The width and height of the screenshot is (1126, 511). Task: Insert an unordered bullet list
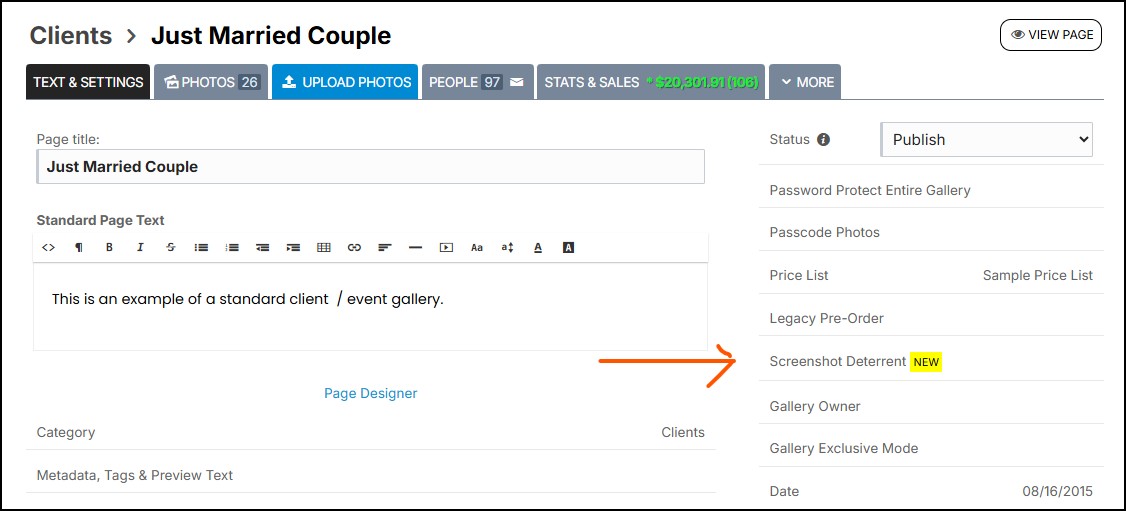(201, 248)
